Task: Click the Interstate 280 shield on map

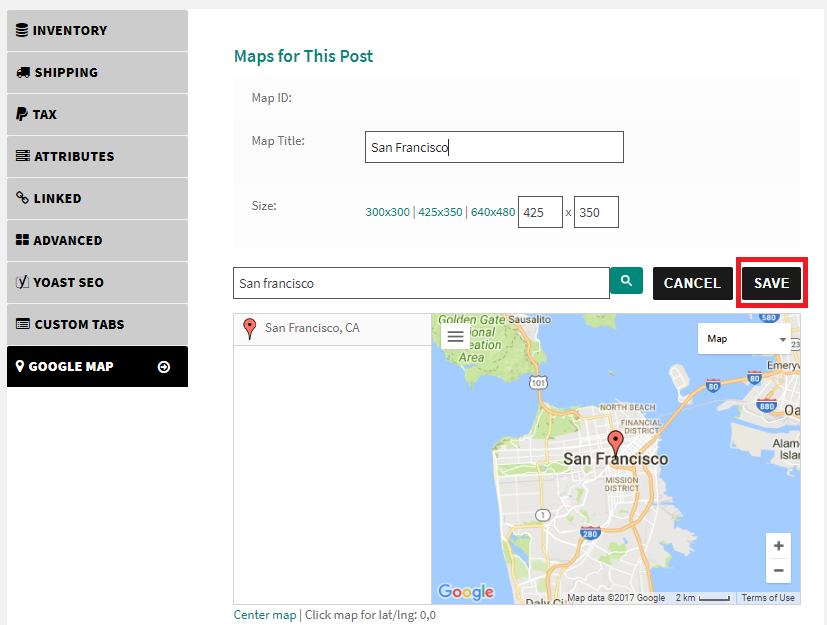Action: point(590,533)
